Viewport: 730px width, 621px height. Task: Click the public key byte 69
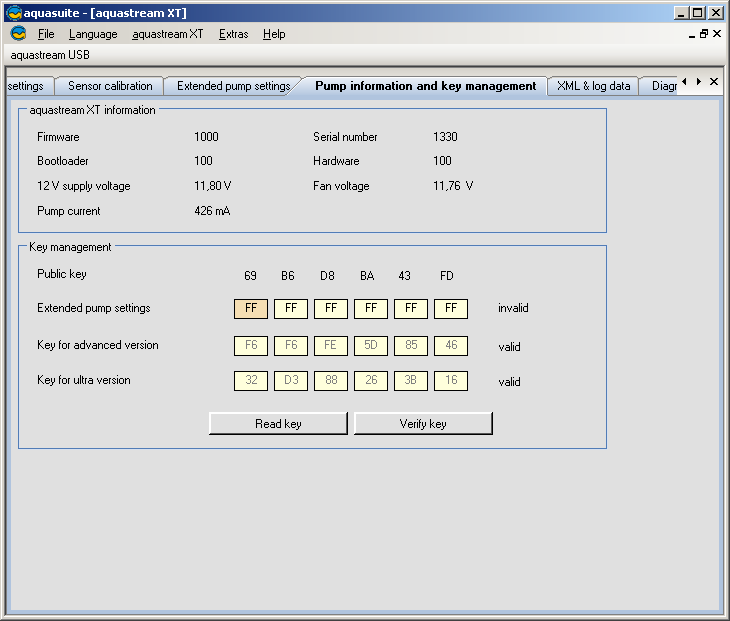[250, 276]
